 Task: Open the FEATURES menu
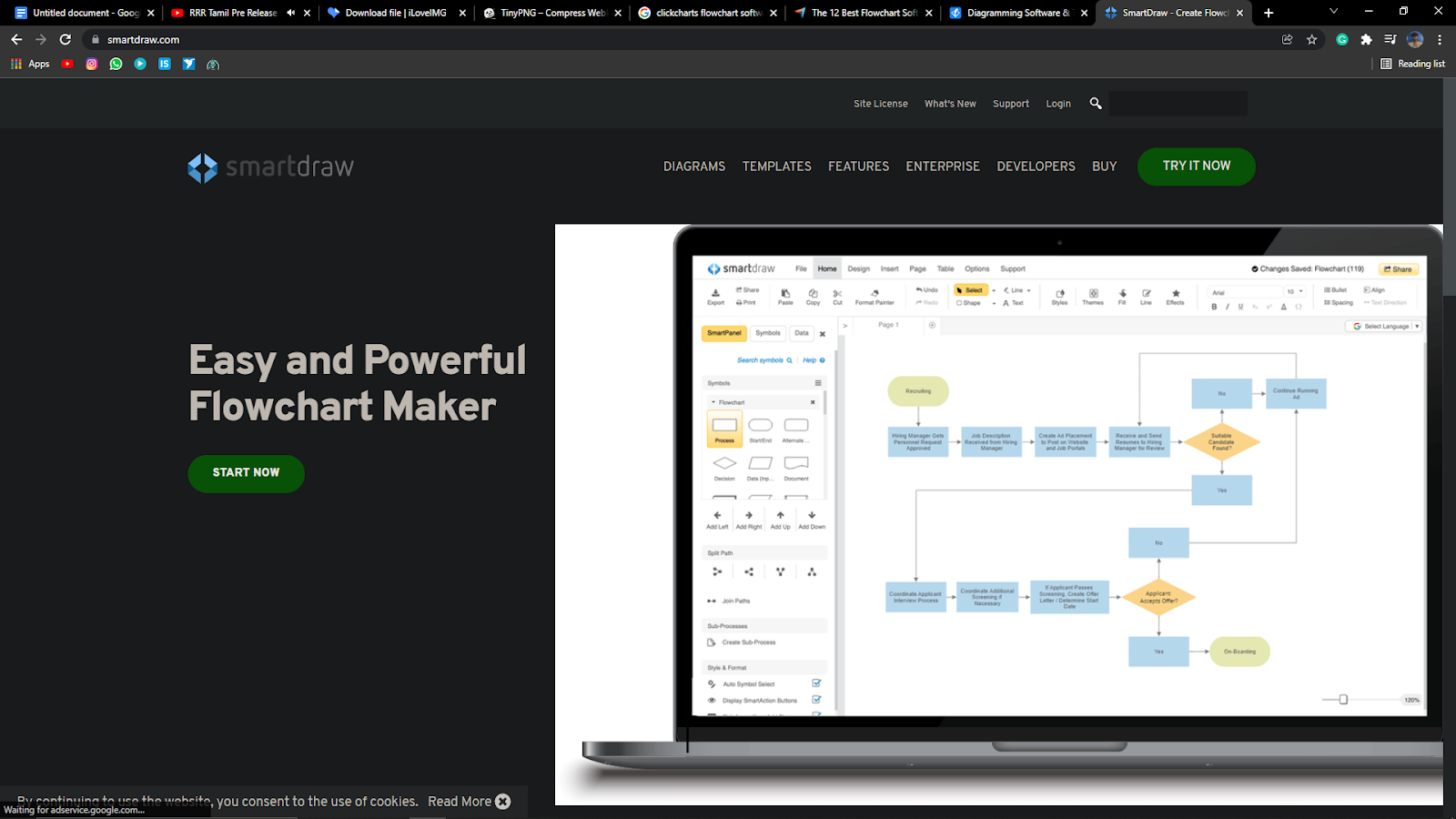pos(858,167)
